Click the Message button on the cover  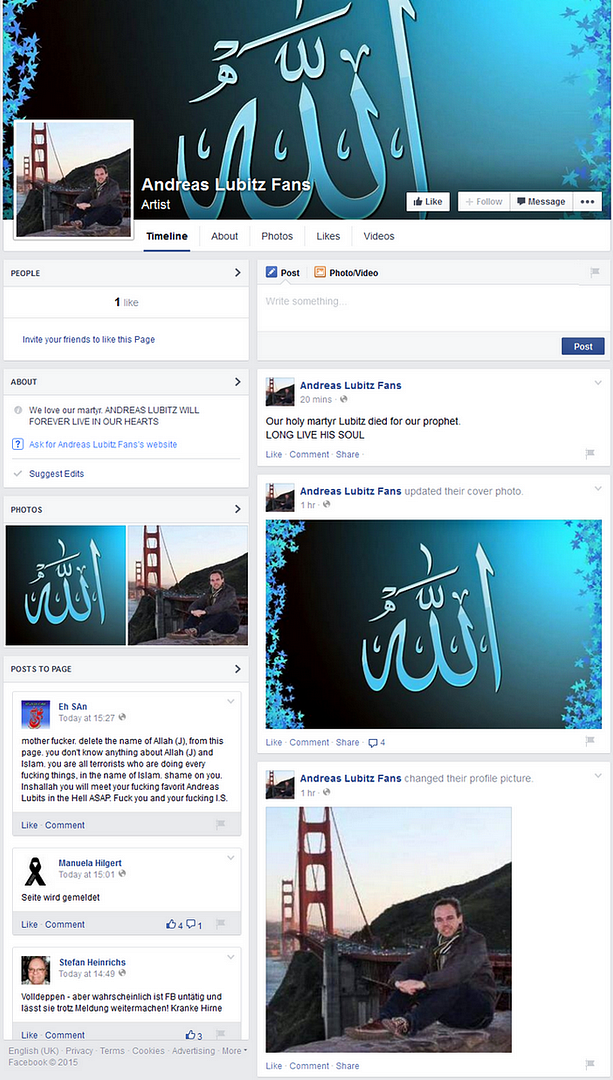point(541,202)
